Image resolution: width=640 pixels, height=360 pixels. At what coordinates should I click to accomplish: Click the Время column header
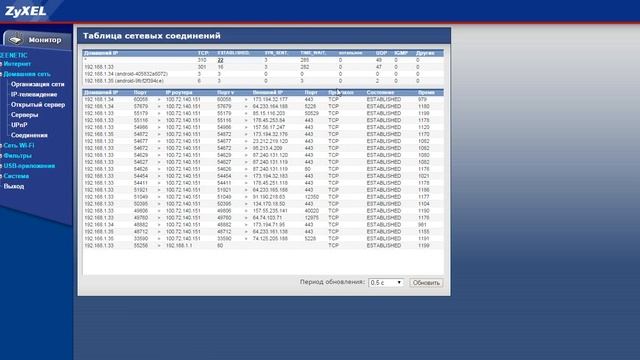pyautogui.click(x=426, y=93)
